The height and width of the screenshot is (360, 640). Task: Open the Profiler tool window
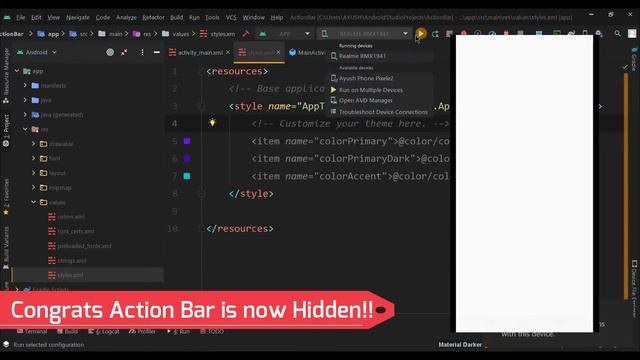click(142, 331)
